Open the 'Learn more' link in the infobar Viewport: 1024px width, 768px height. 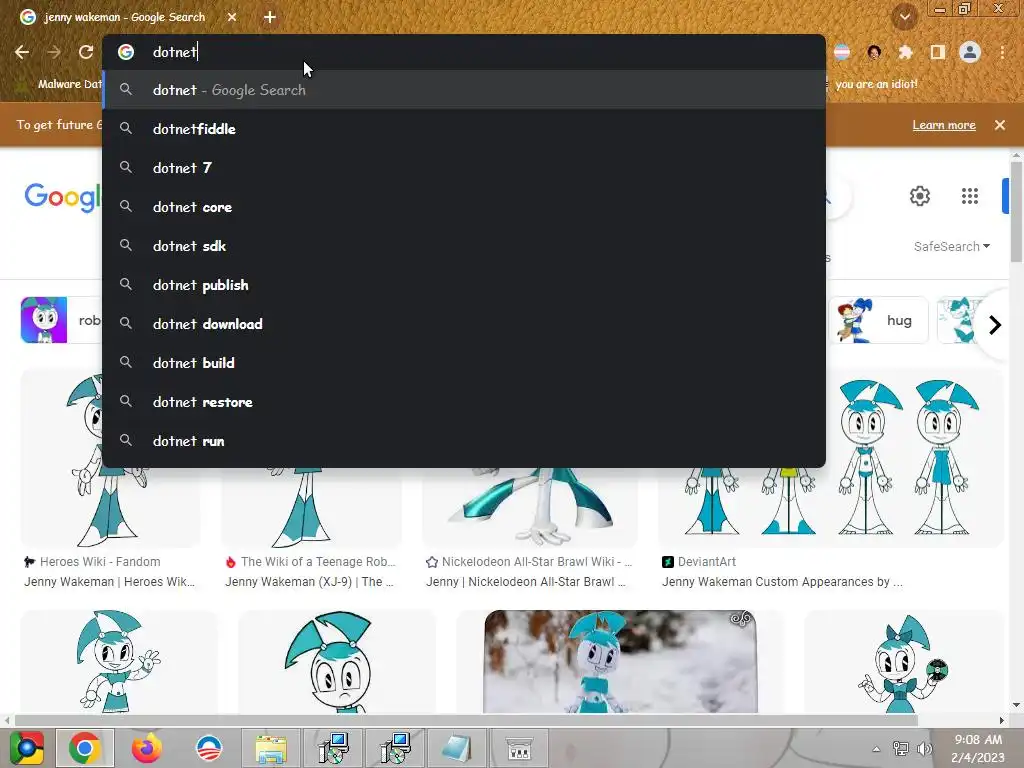pos(944,125)
